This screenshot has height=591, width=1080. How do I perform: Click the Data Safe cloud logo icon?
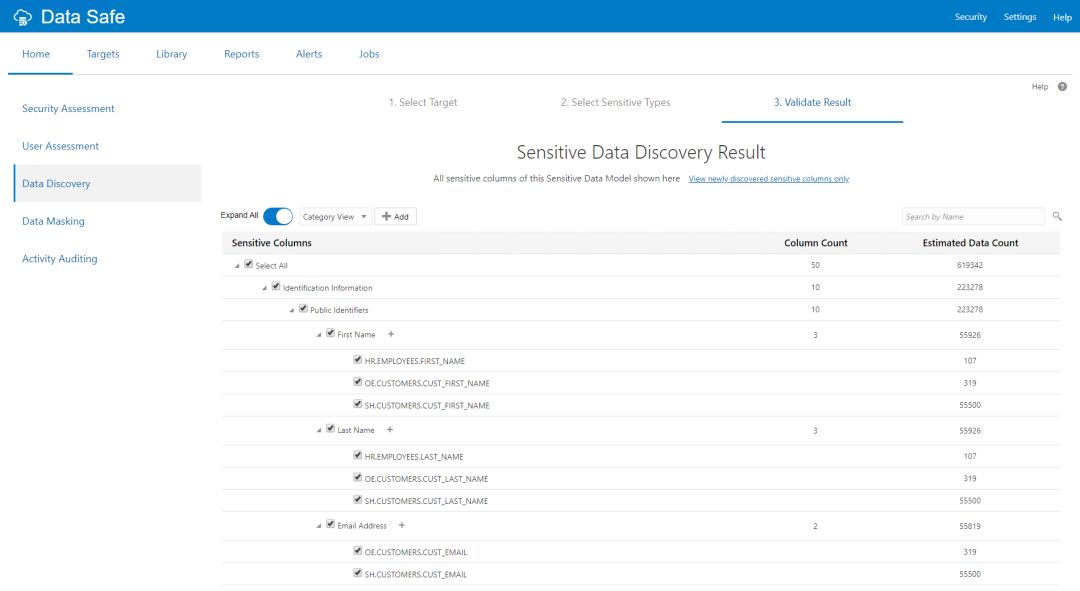(22, 17)
